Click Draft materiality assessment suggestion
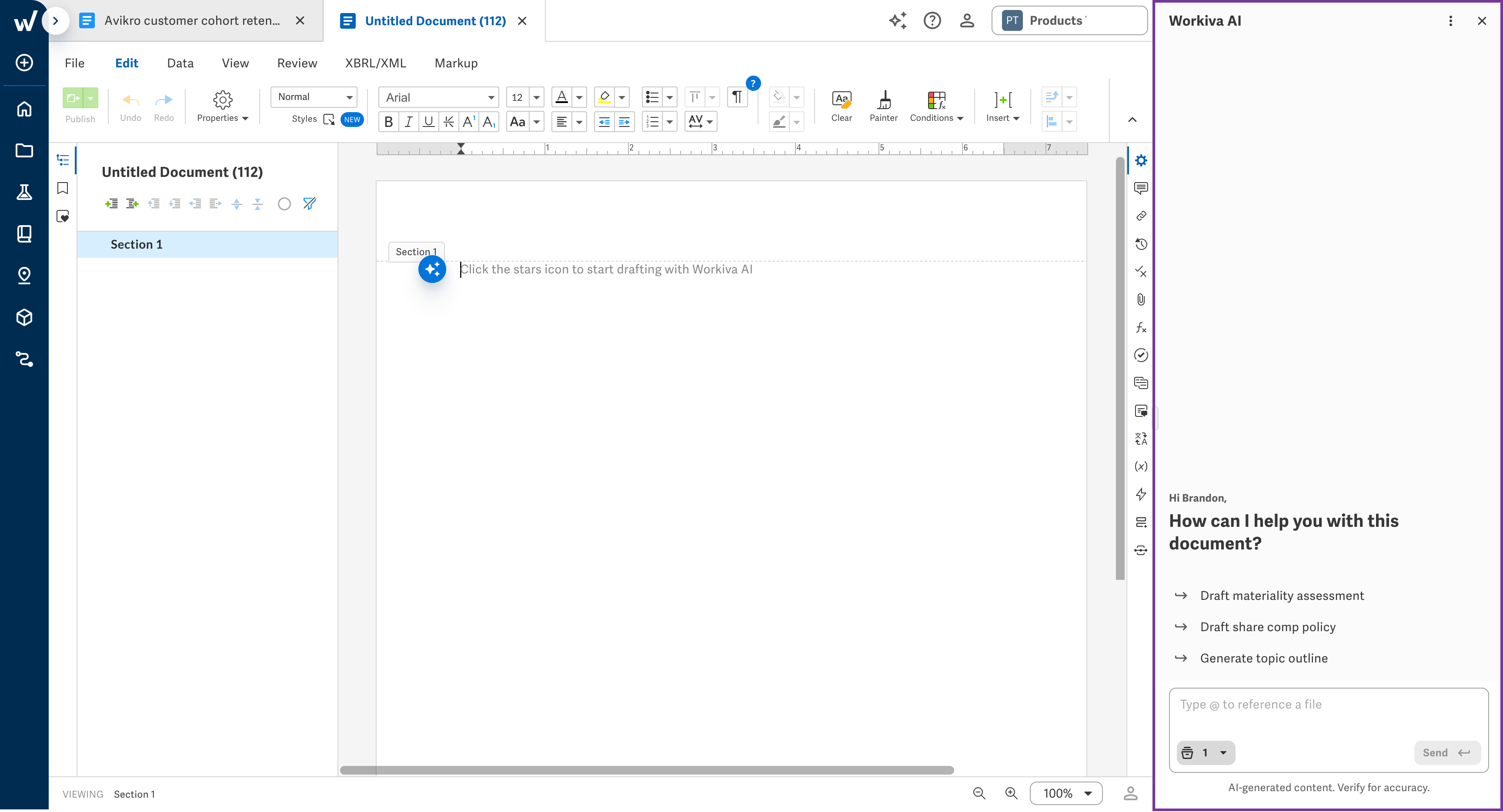The height and width of the screenshot is (812, 1503). 1281,596
